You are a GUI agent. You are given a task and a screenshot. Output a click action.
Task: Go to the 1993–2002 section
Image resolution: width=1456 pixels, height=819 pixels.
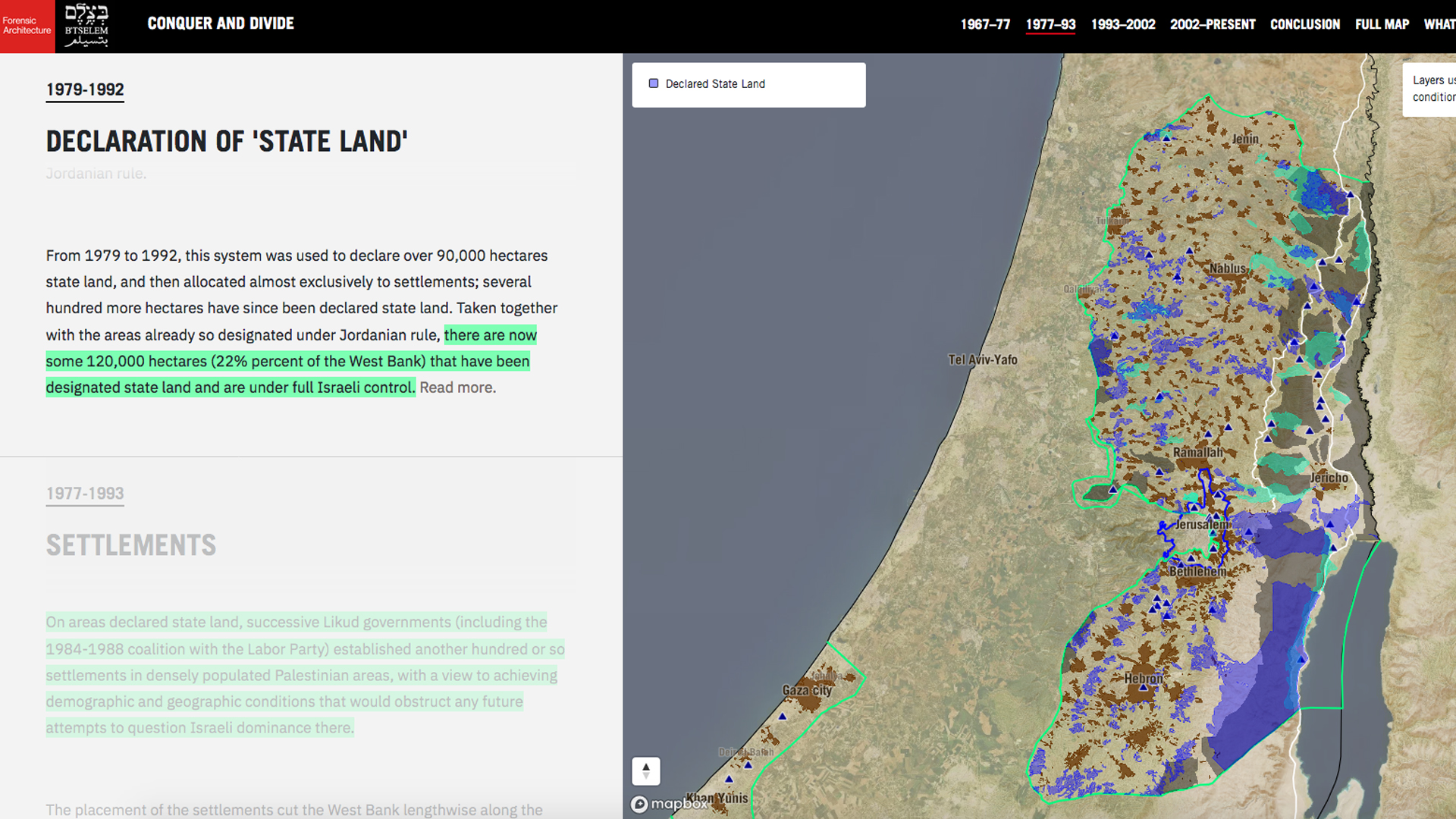pyautogui.click(x=1123, y=24)
